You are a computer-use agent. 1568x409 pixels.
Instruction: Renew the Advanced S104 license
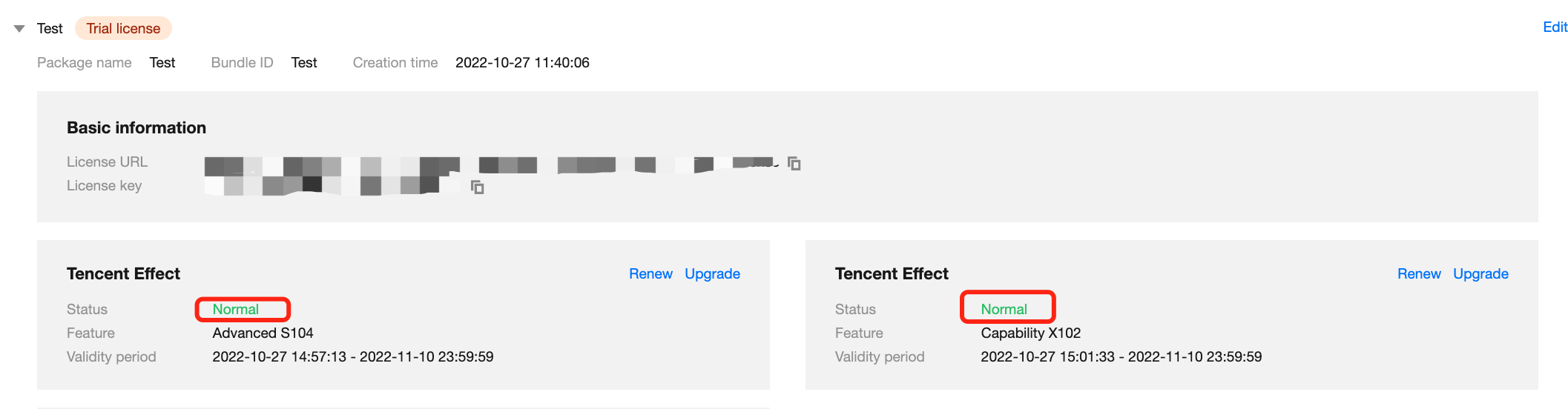pyautogui.click(x=650, y=273)
